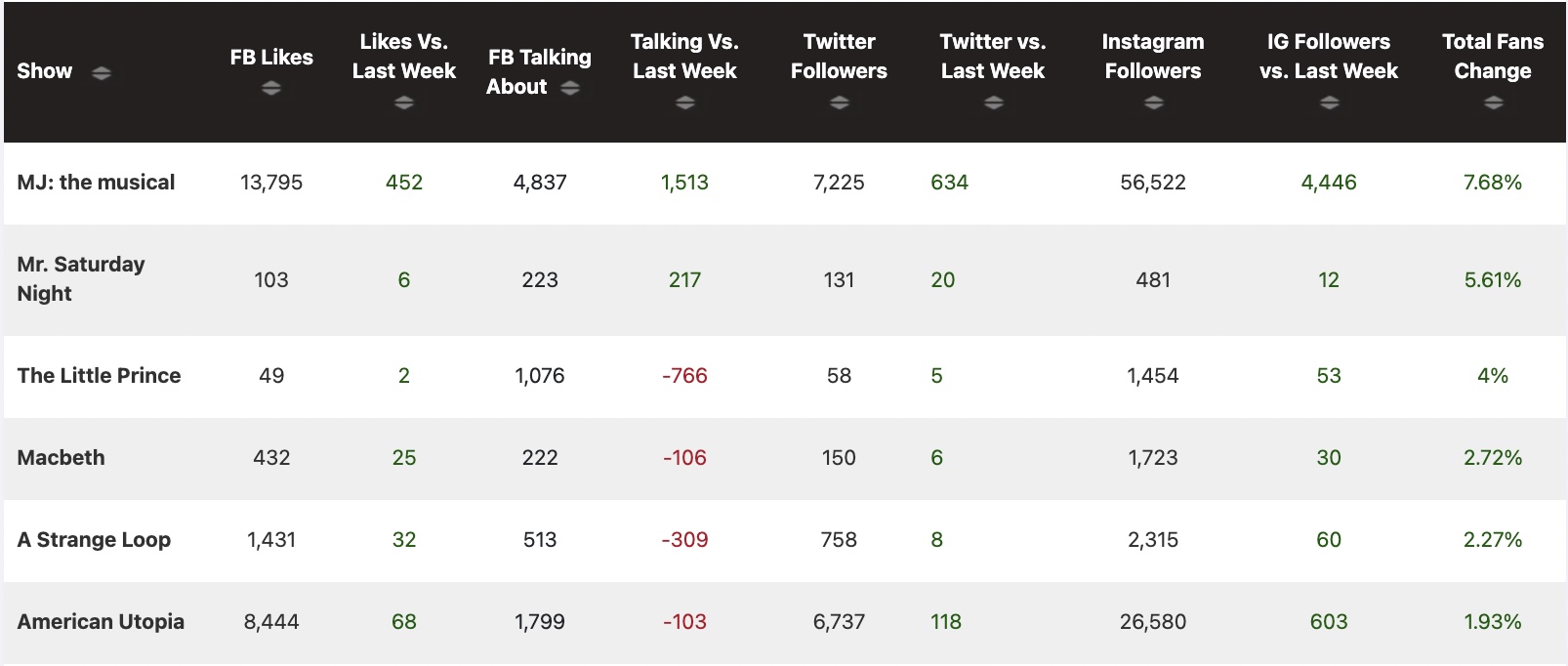Click MJ's 7.68% total fans change
This screenshot has height=666, width=1568.
pyautogui.click(x=1492, y=183)
